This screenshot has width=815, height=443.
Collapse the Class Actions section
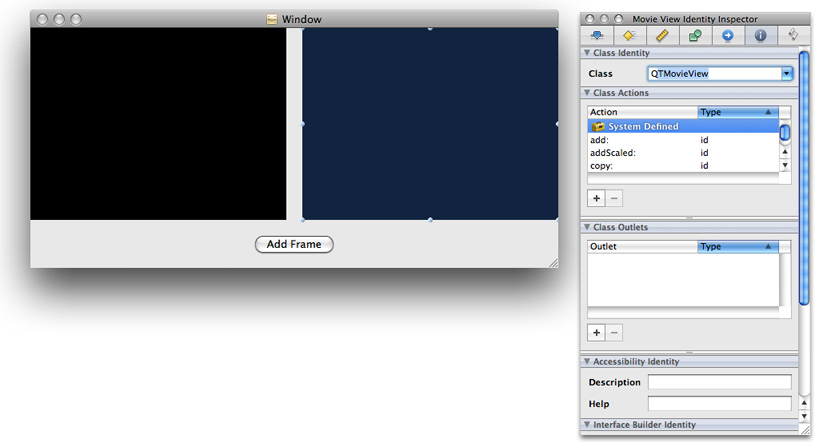point(587,93)
